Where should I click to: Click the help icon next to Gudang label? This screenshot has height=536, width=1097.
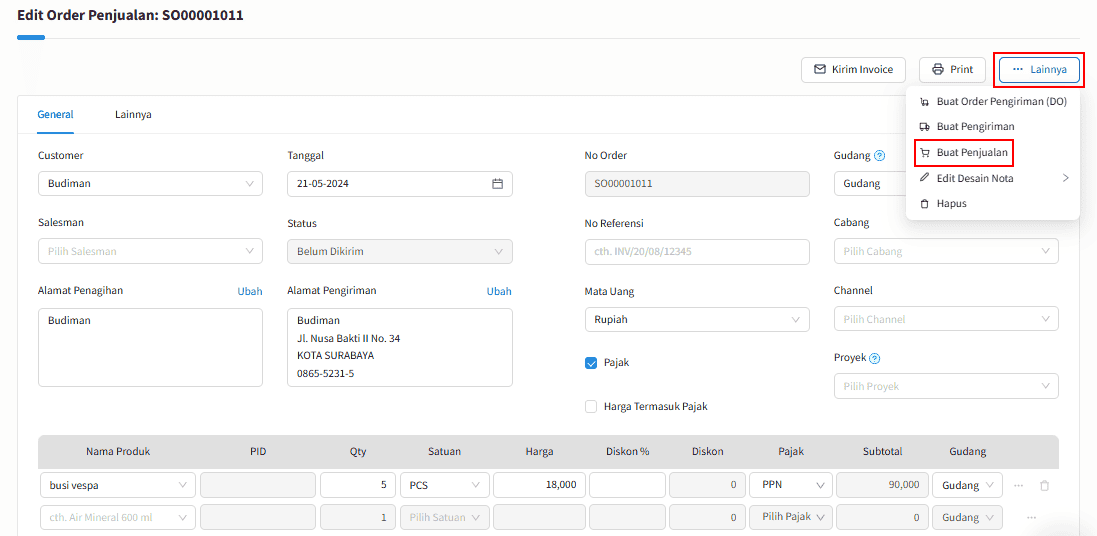(879, 156)
